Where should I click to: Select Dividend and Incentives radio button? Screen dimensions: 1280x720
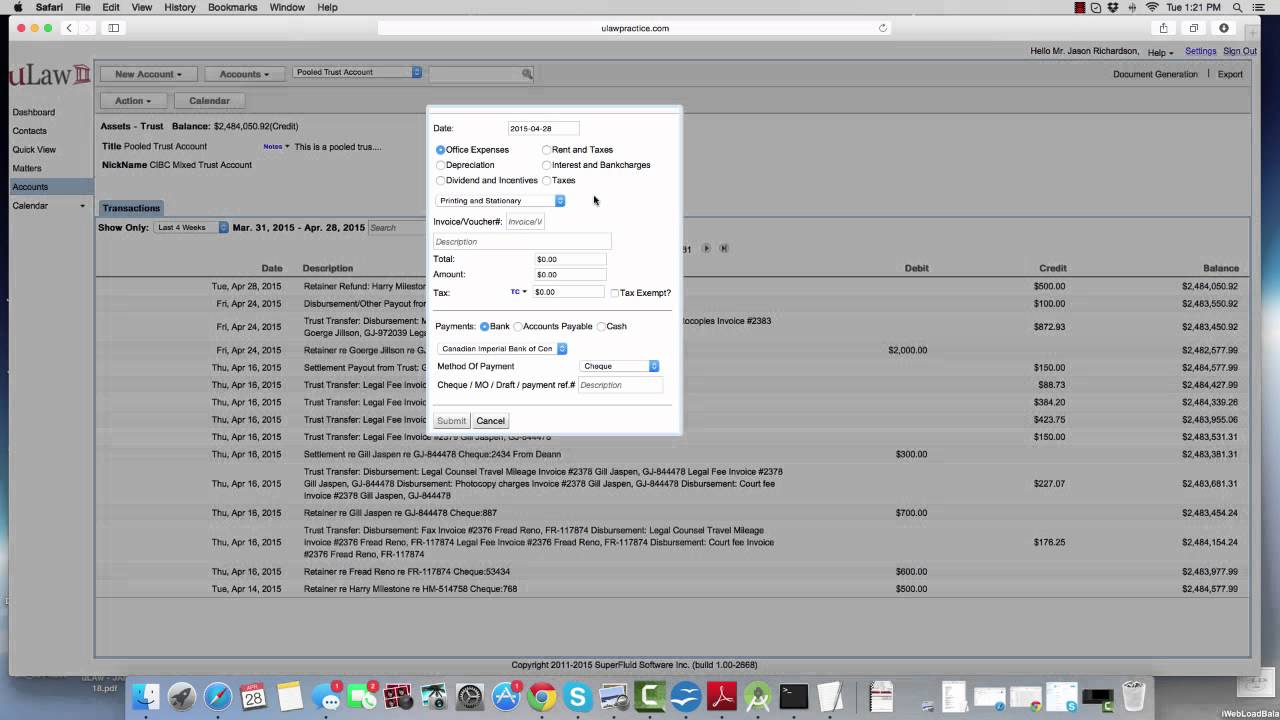click(441, 181)
